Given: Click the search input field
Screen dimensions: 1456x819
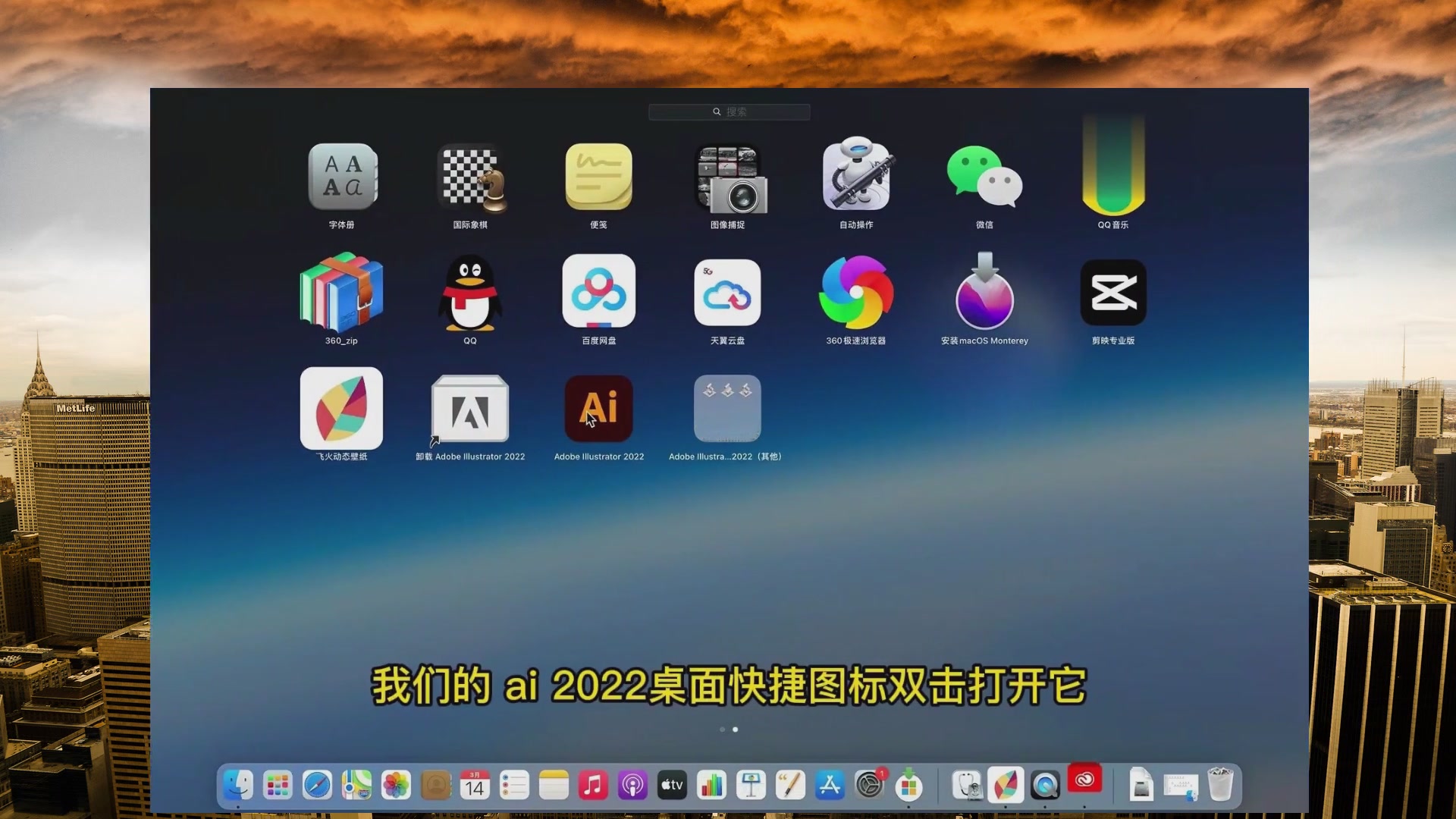Looking at the screenshot, I should click(729, 111).
